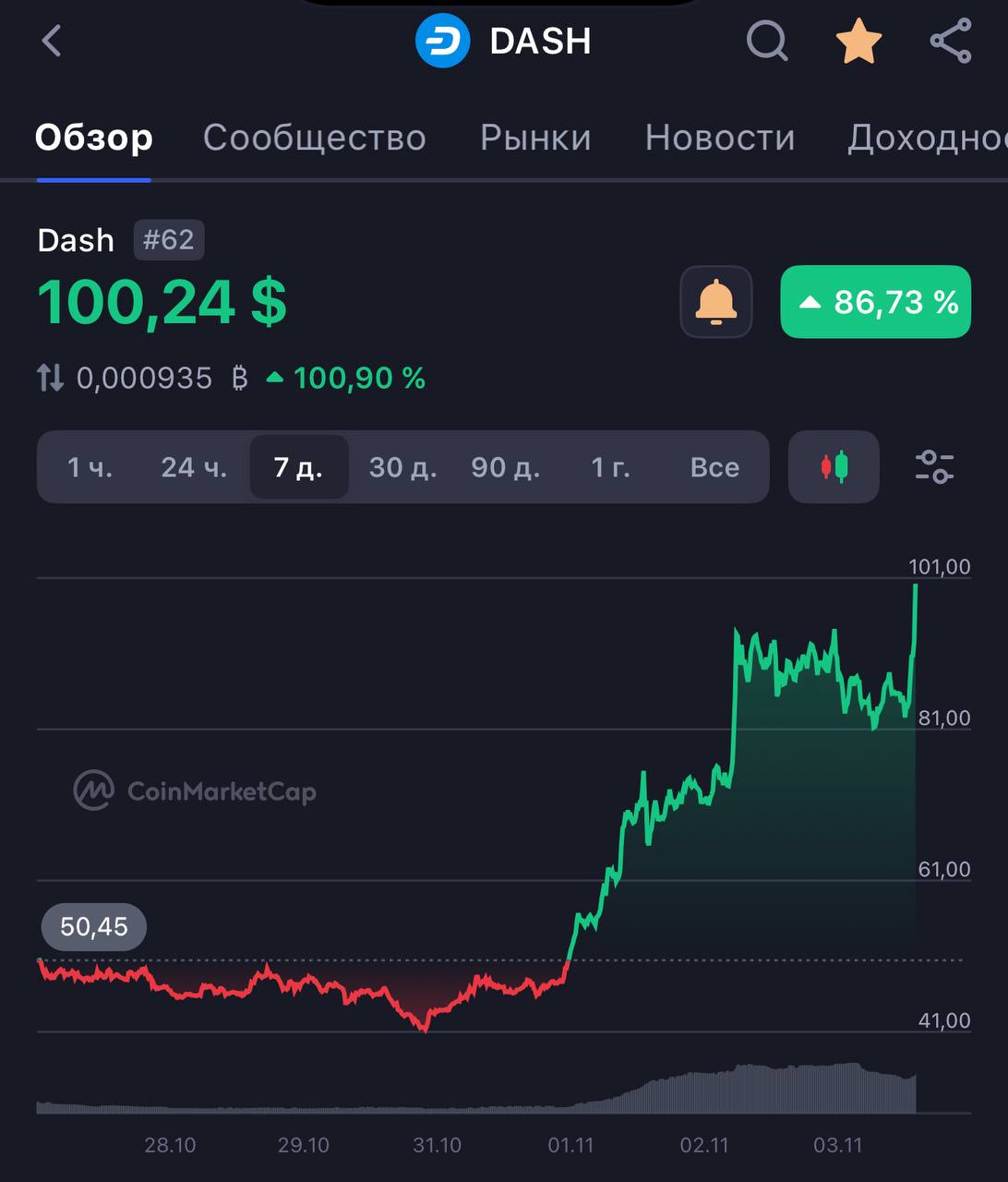
Task: Select the 30 д. chart period
Action: [x=402, y=467]
